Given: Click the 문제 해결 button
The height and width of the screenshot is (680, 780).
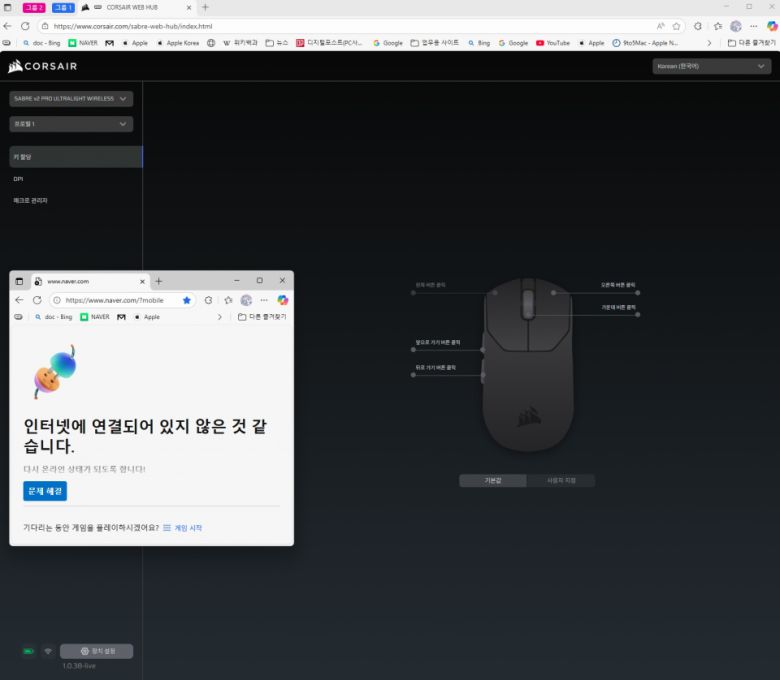Looking at the screenshot, I should point(45,491).
